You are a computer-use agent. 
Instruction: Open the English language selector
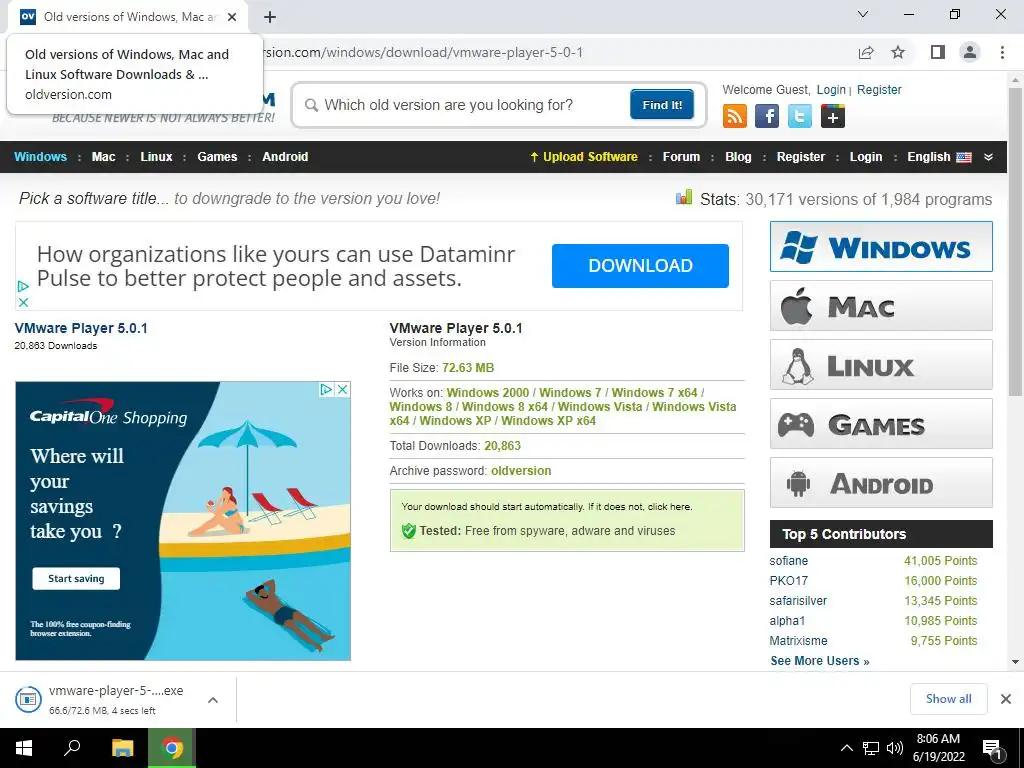pos(939,157)
